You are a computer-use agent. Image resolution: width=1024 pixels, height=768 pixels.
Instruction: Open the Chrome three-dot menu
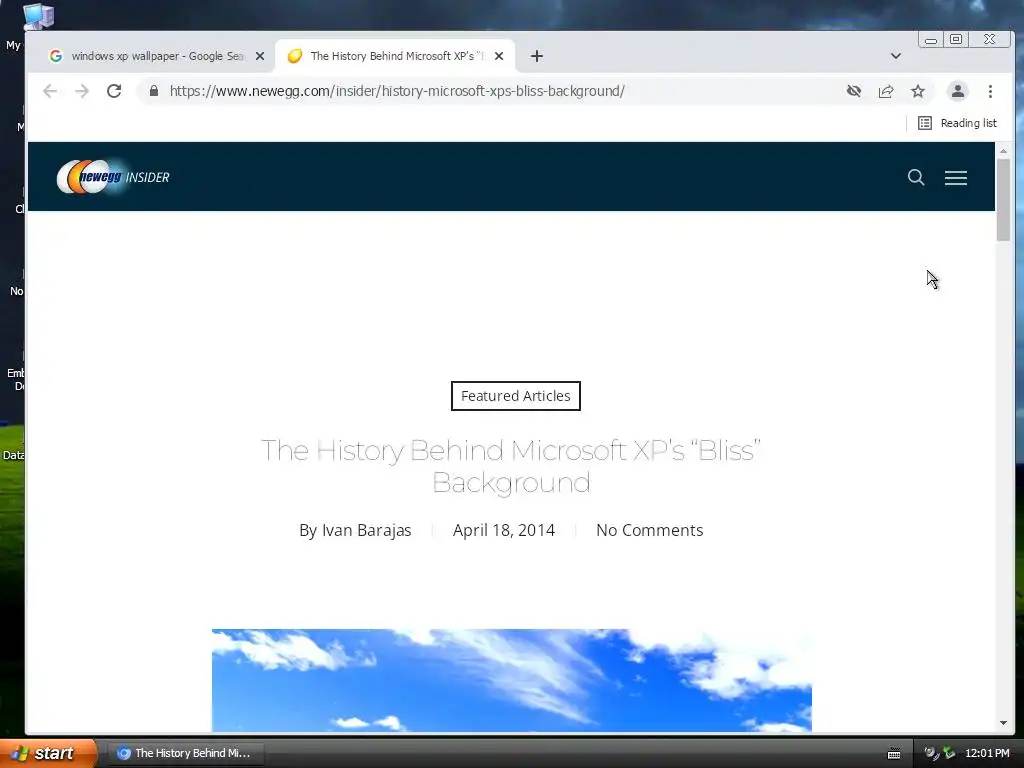pos(990,91)
